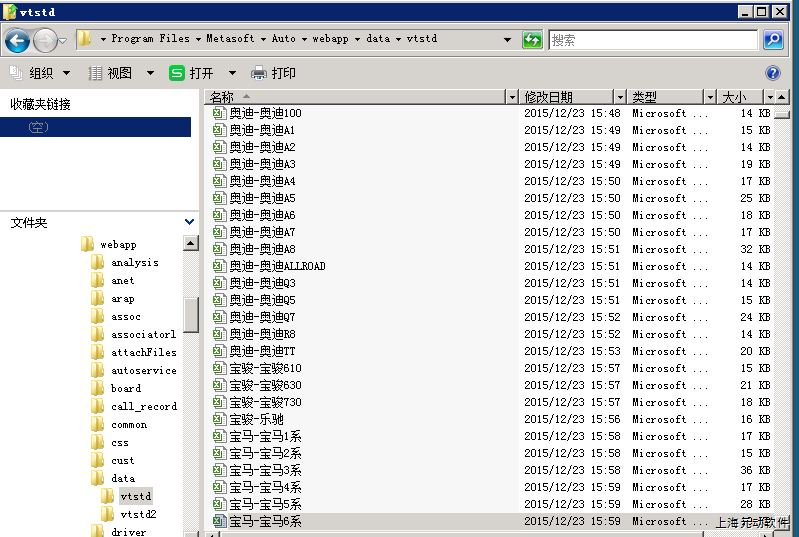Collapse the 文件夹 folders pane chevron

click(189, 222)
